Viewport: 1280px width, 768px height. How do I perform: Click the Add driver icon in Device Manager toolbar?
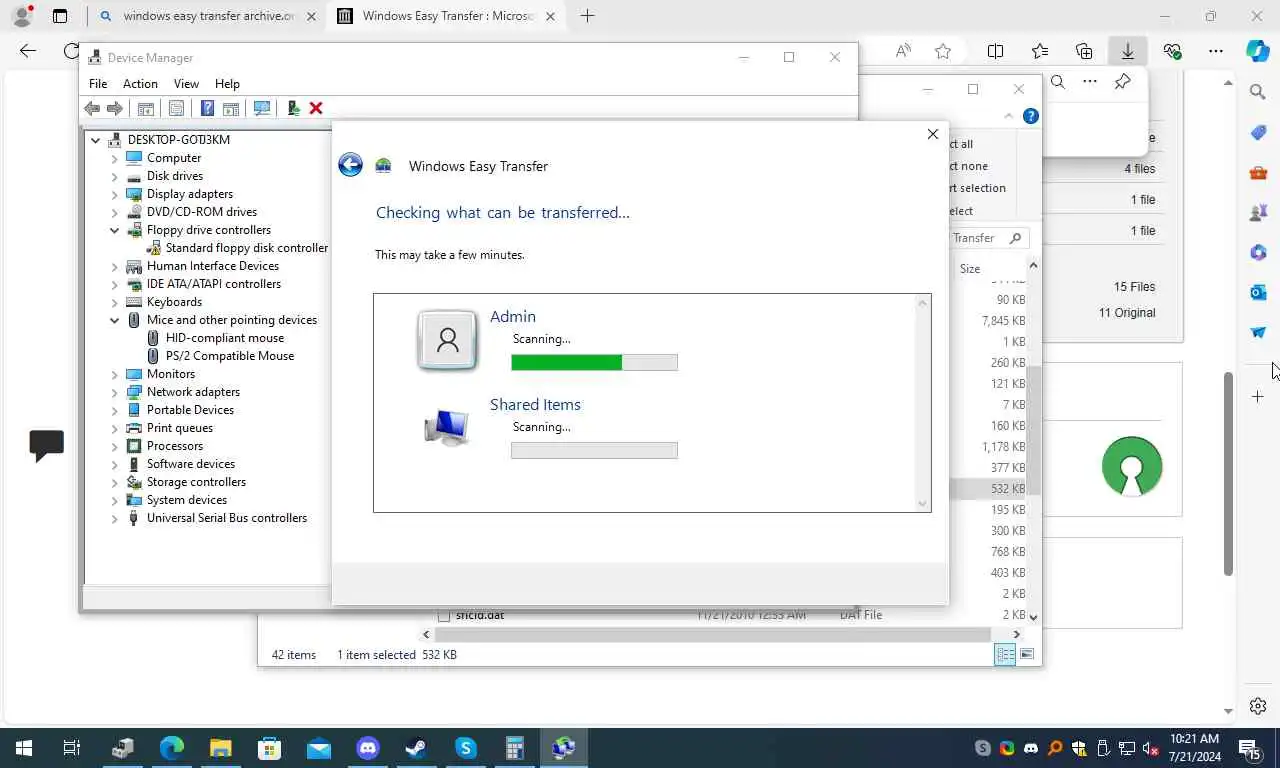293,108
